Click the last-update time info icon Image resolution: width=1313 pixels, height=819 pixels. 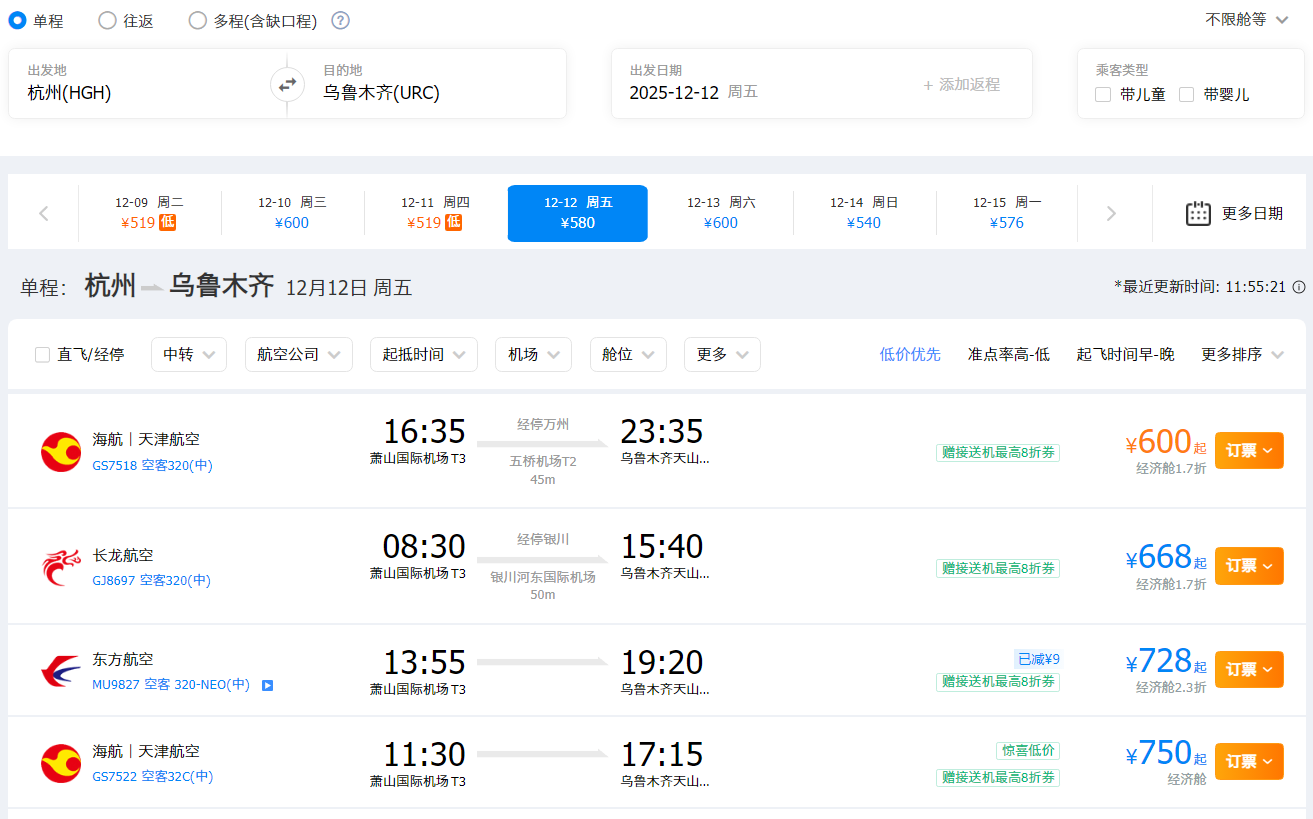(x=1299, y=287)
